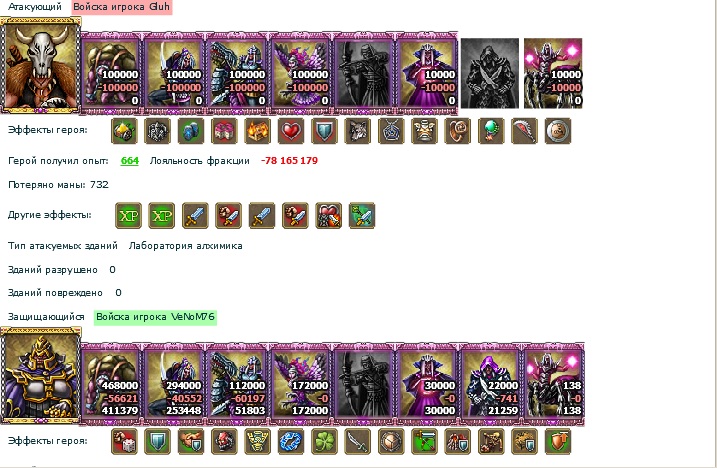Open Войска игрока VeNoM76 defender label
The height and width of the screenshot is (468, 717).
(x=155, y=317)
